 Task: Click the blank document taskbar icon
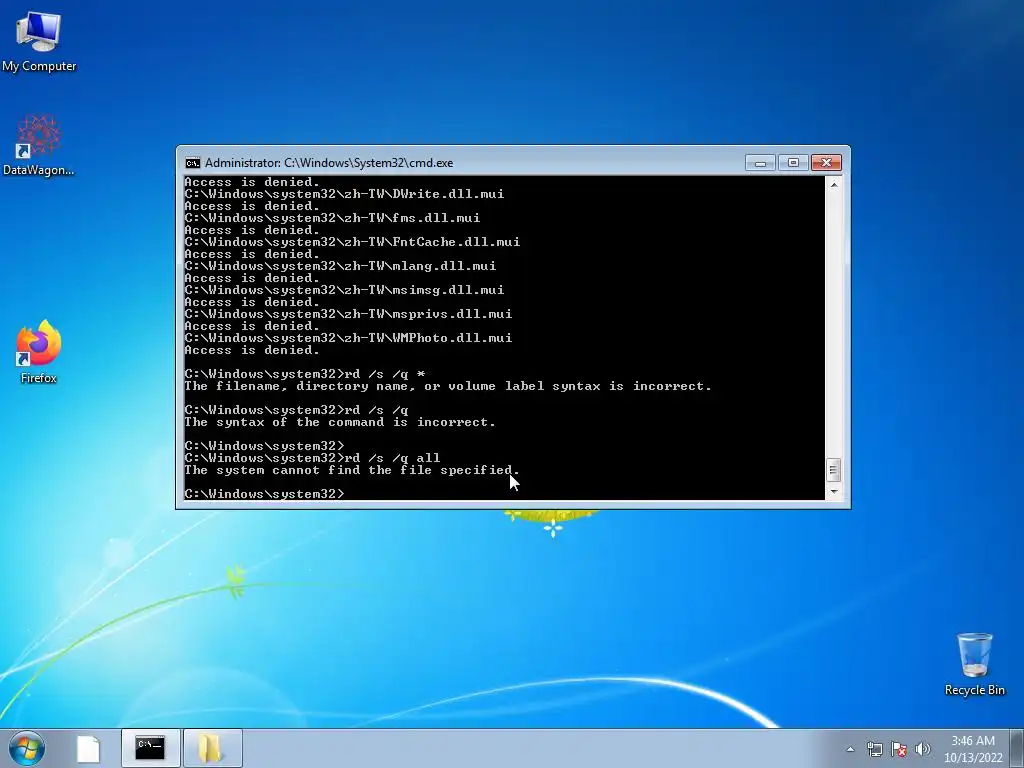[88, 748]
